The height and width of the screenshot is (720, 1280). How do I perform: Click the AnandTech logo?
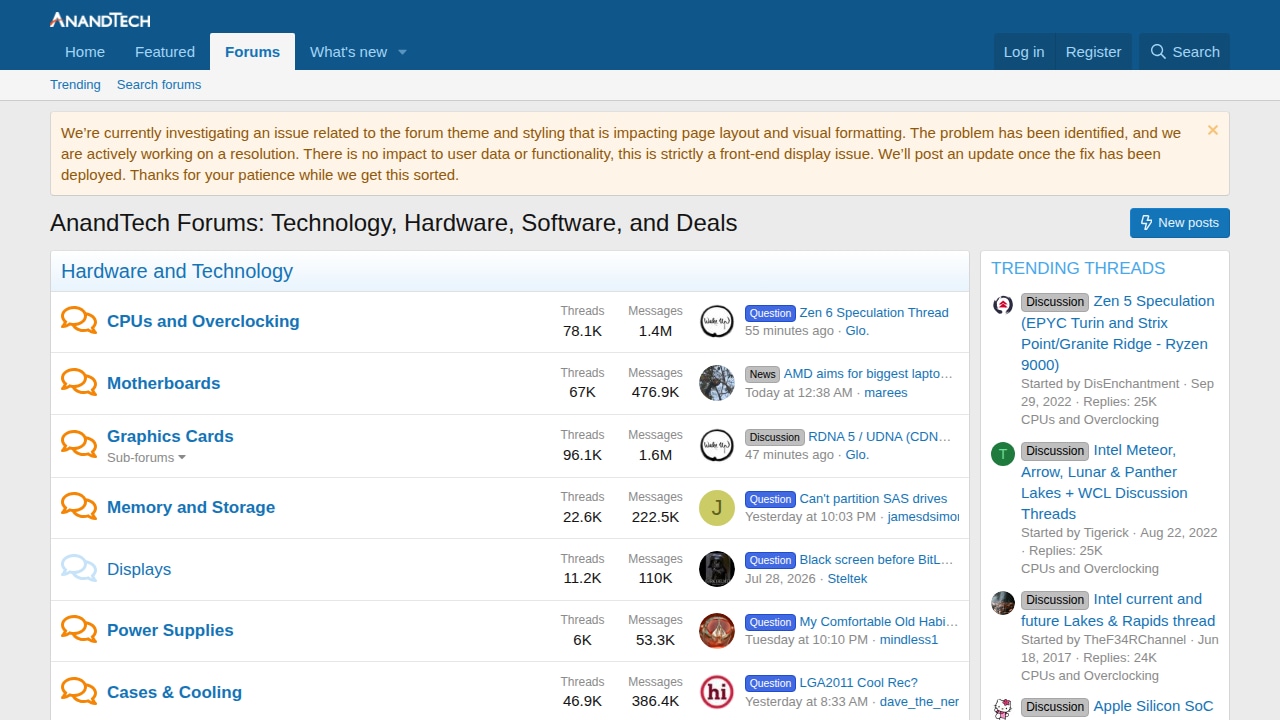100,20
